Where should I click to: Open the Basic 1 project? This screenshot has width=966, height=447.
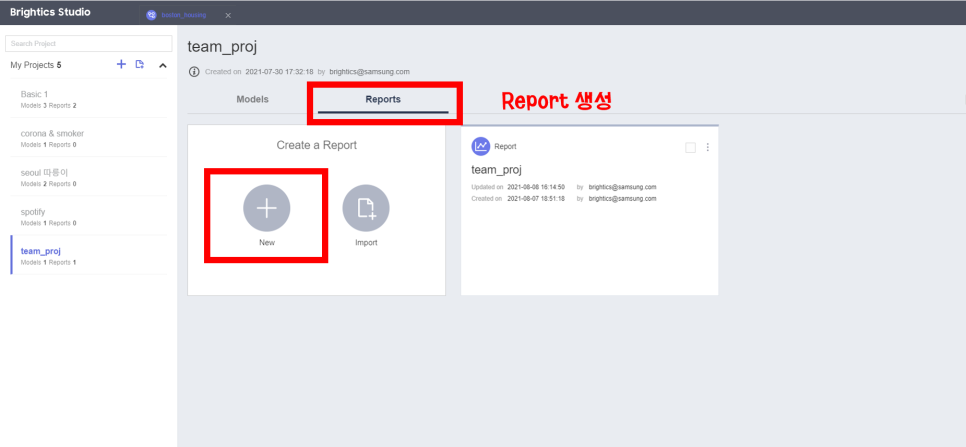(x=89, y=99)
